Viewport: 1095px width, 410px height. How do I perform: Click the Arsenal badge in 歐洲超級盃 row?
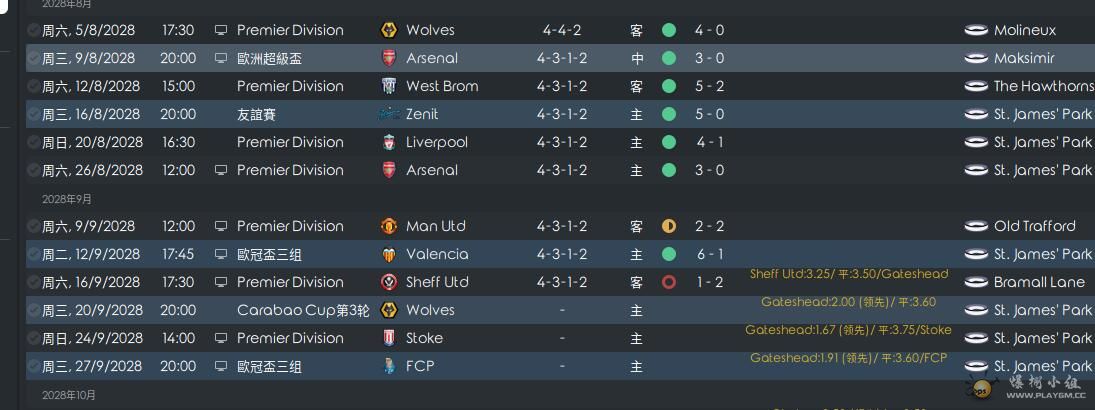(x=389, y=58)
